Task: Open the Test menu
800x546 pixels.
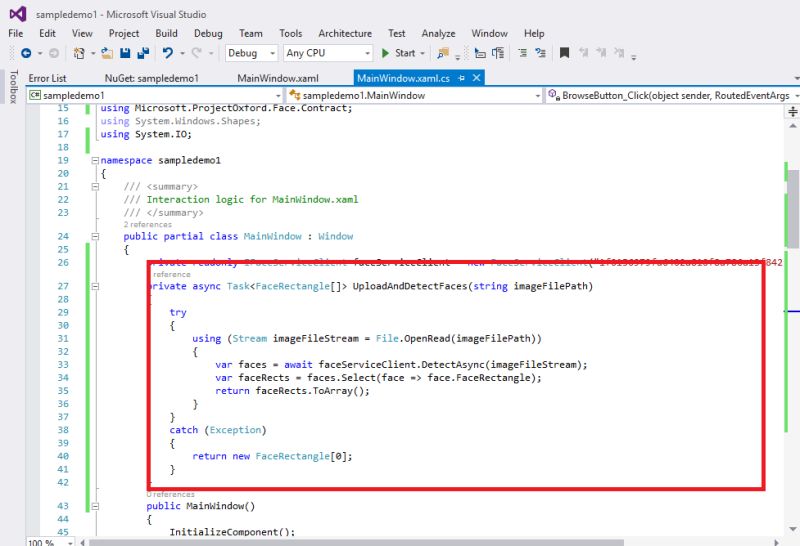Action: [396, 33]
